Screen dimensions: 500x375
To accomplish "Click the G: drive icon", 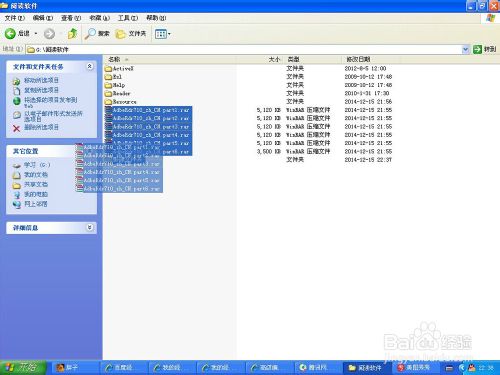I will pos(17,165).
